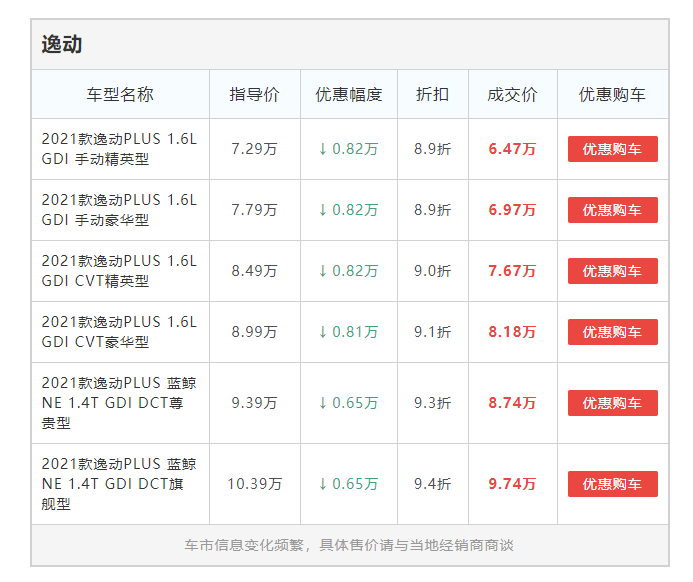Click the 折扣 column header
693x582 pixels.
point(433,95)
